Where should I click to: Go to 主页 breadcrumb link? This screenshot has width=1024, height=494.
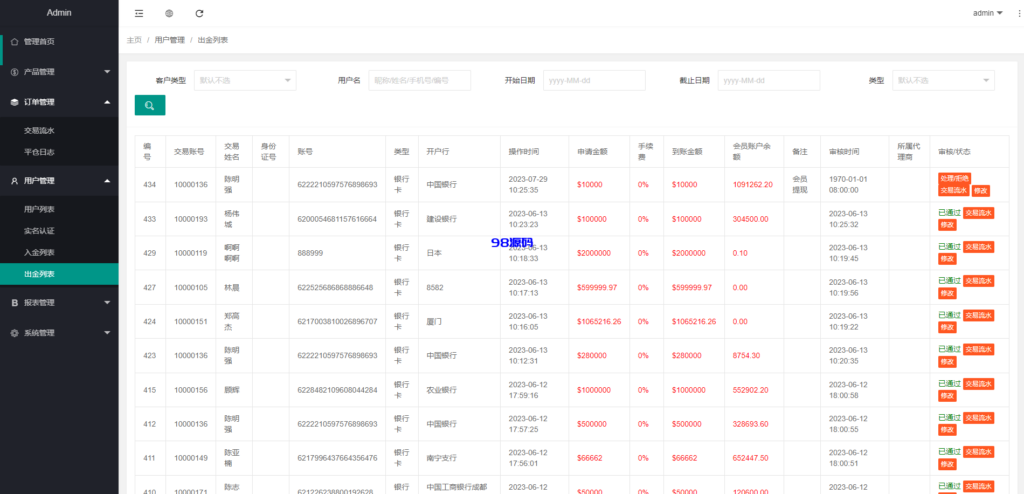click(134, 40)
